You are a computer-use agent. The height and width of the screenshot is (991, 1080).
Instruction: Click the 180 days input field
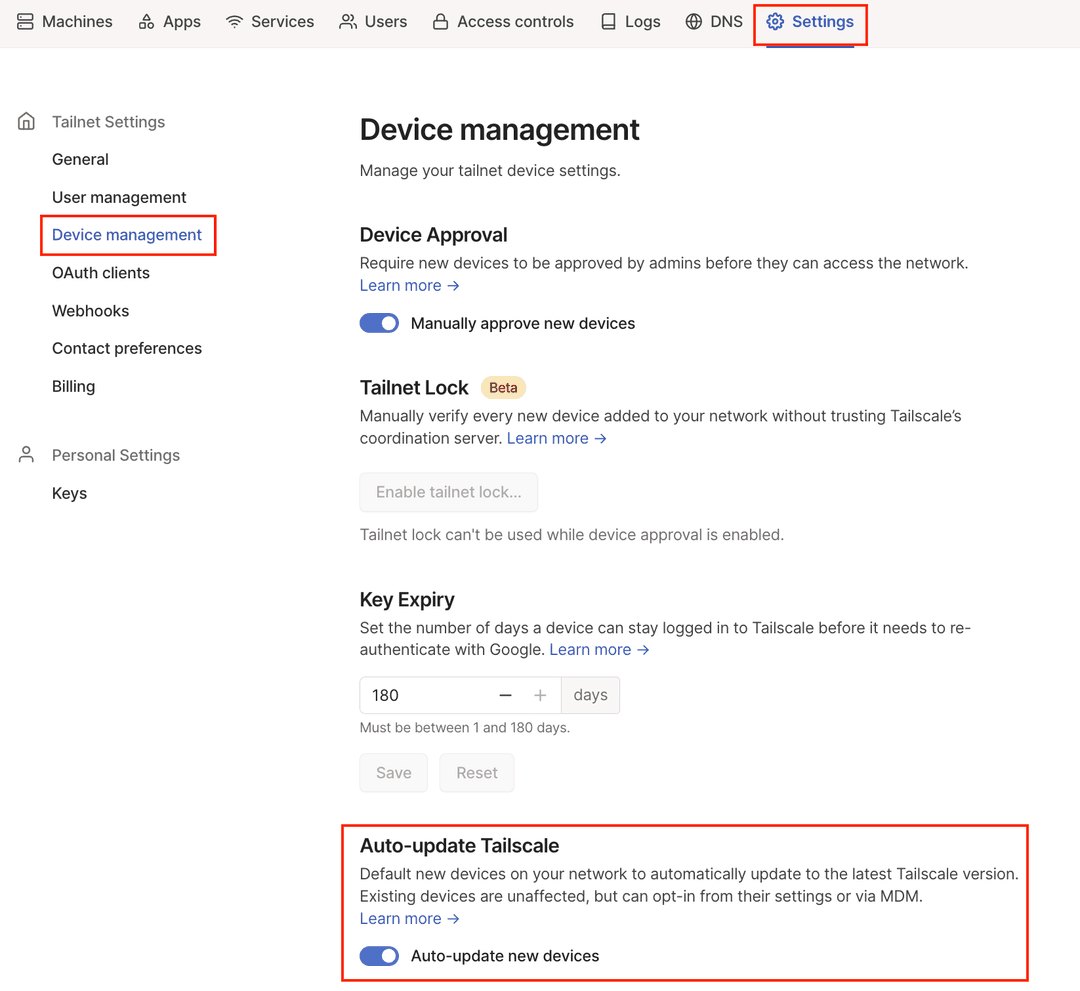click(420, 694)
